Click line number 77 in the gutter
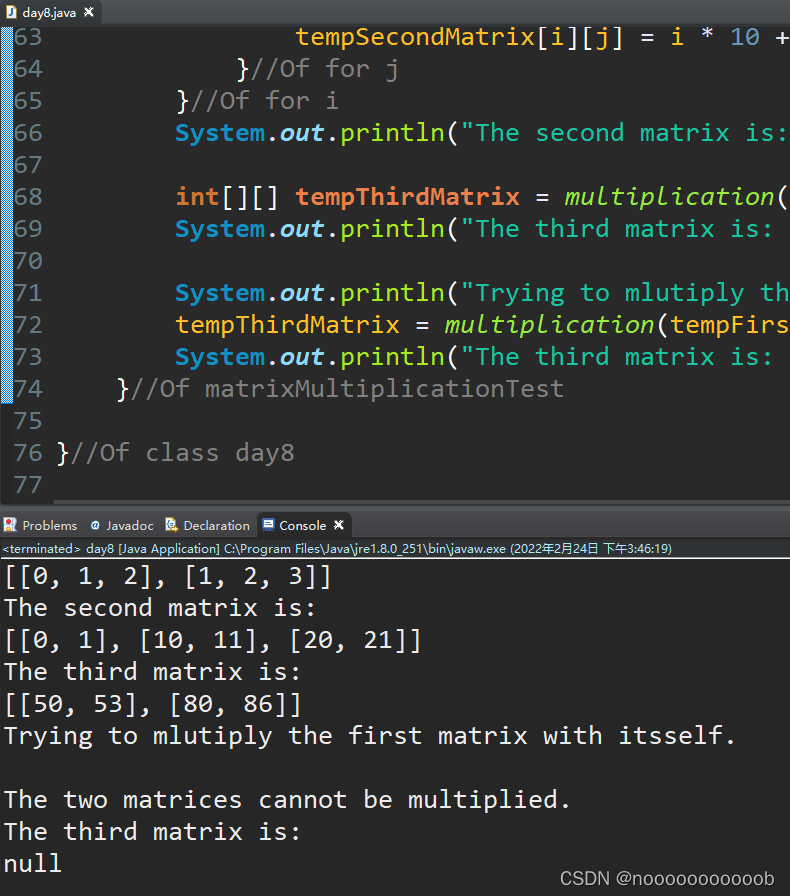This screenshot has height=896, width=790. click(28, 486)
